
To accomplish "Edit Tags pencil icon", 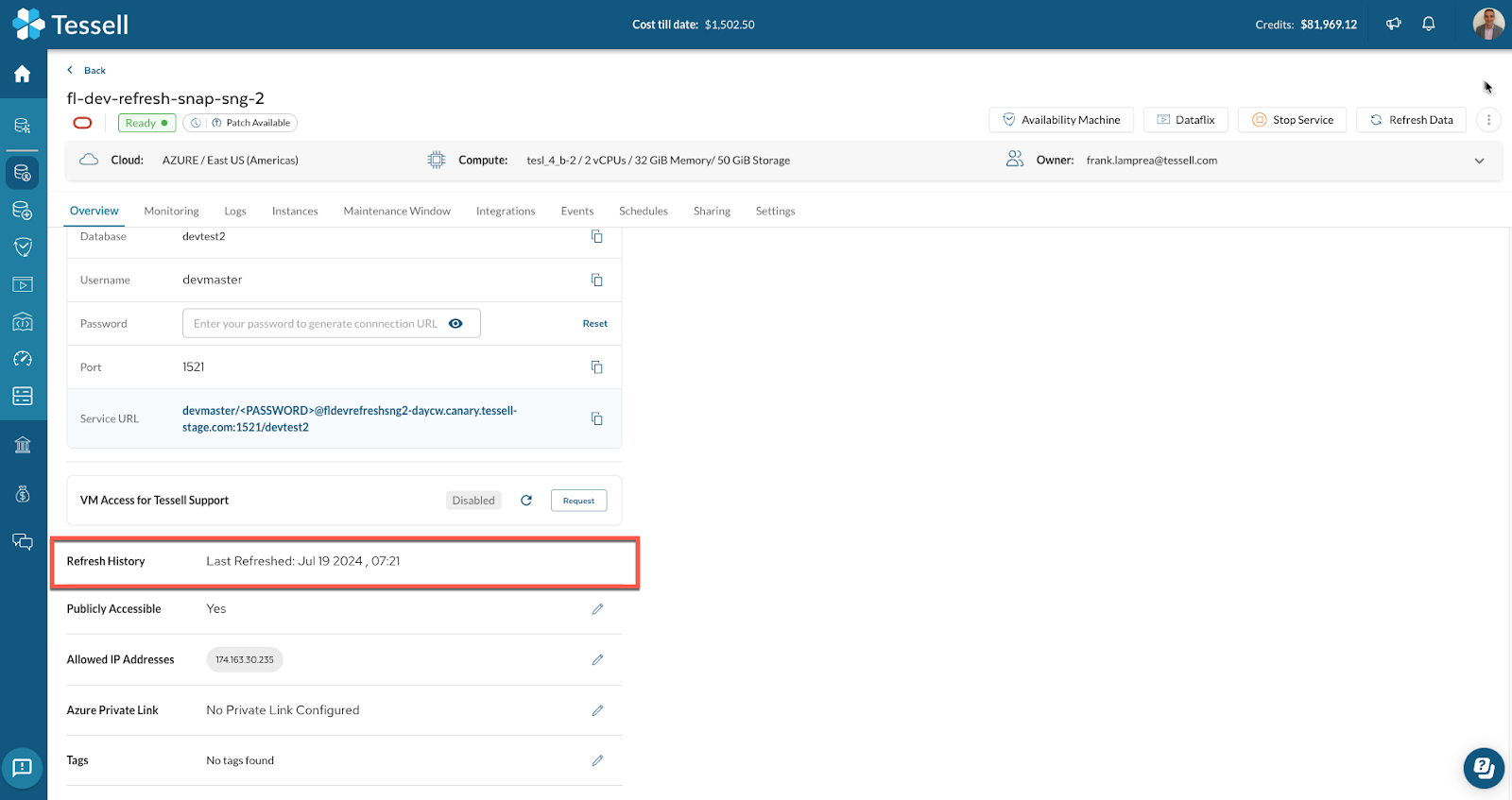I will coord(597,760).
